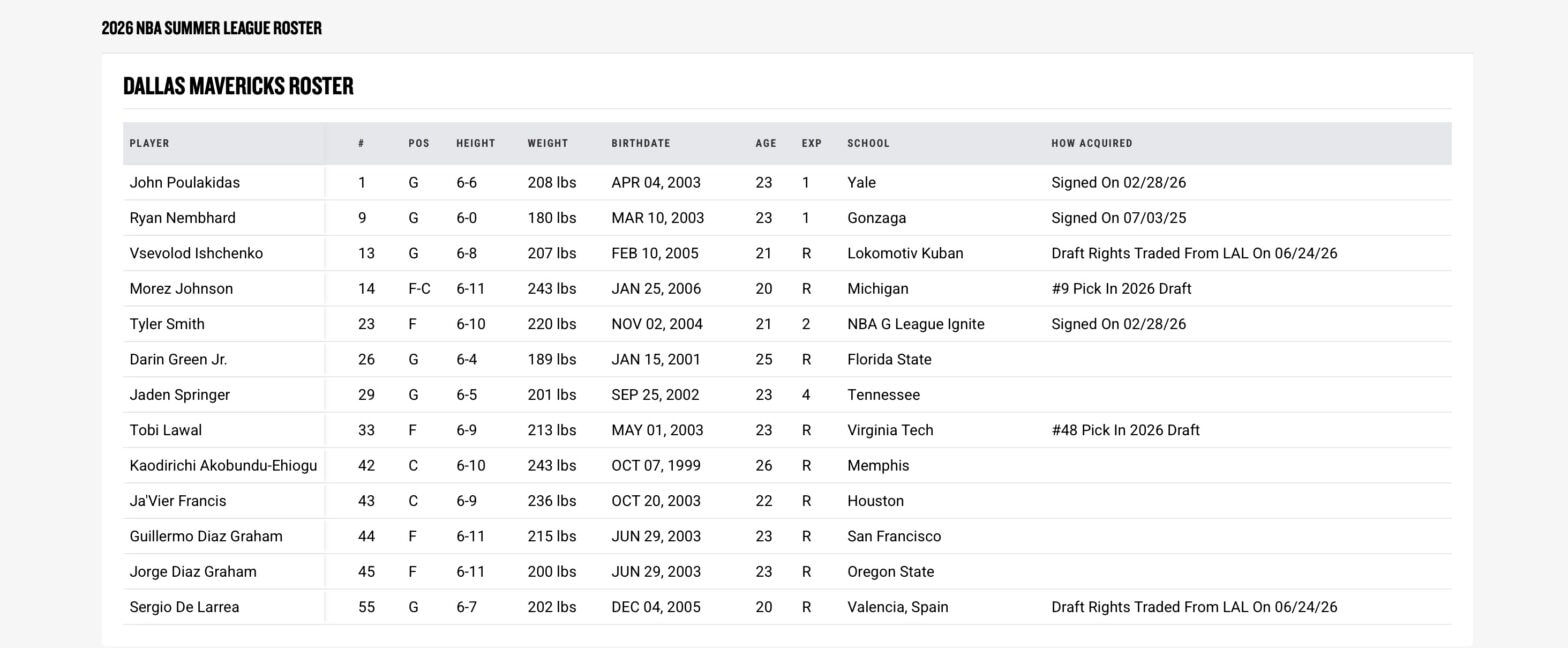Select Sergio De Larrea's name
Viewport: 1568px width, 648px height.
184,607
